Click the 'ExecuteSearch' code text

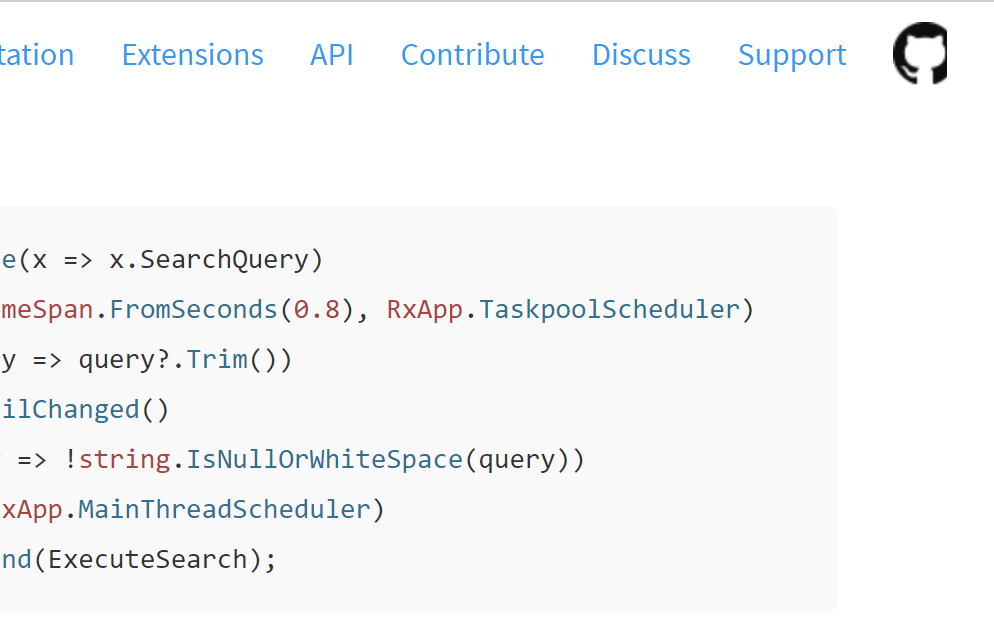click(x=148, y=559)
